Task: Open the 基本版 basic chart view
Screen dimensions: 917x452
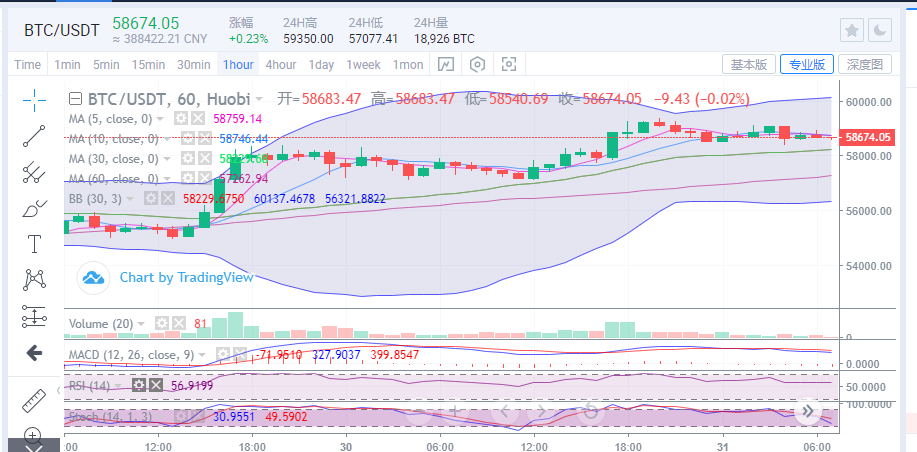Action: pyautogui.click(x=749, y=64)
